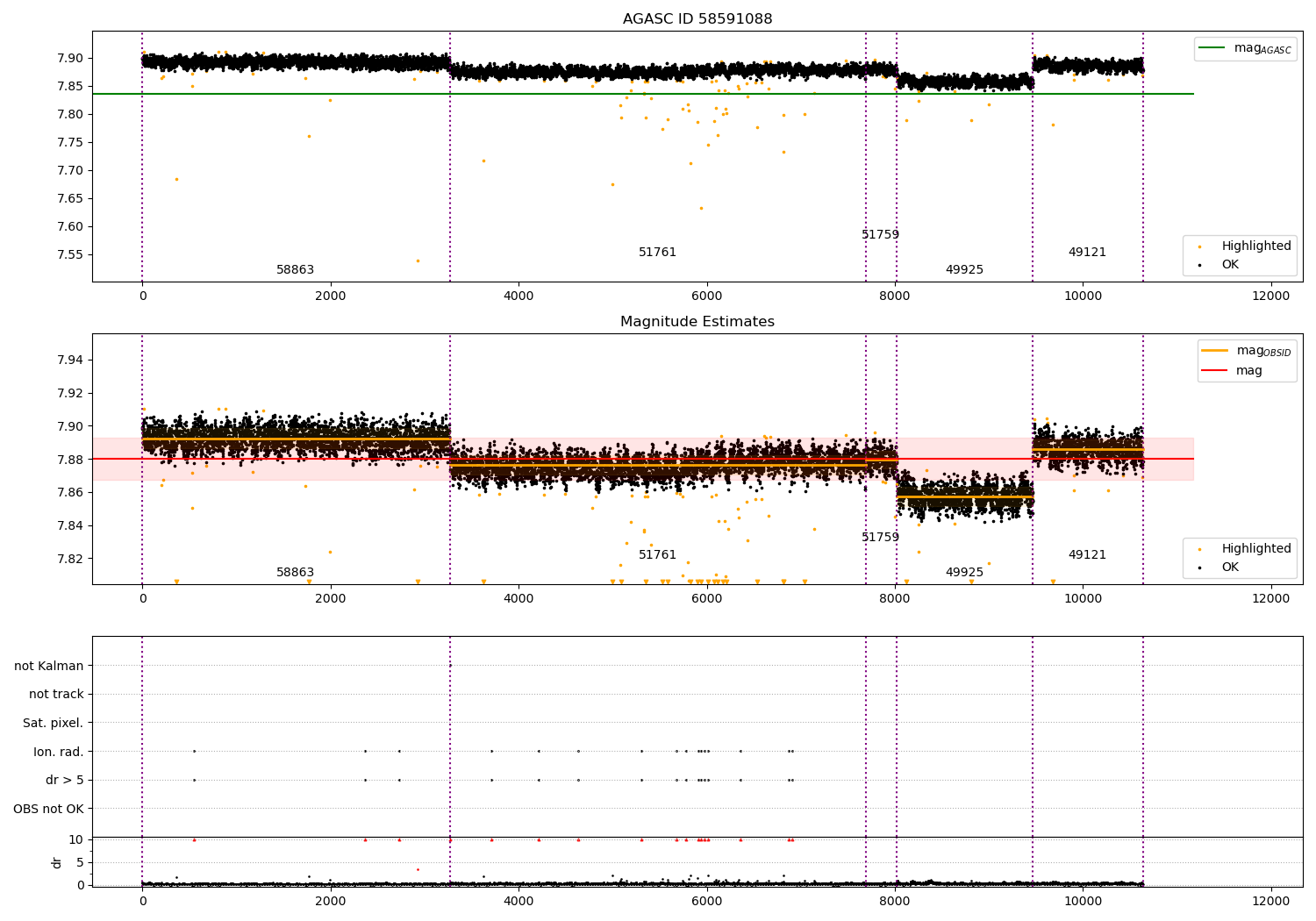Click the 'not Kalman' axis label
The height and width of the screenshot is (921, 1316).
[x=49, y=666]
